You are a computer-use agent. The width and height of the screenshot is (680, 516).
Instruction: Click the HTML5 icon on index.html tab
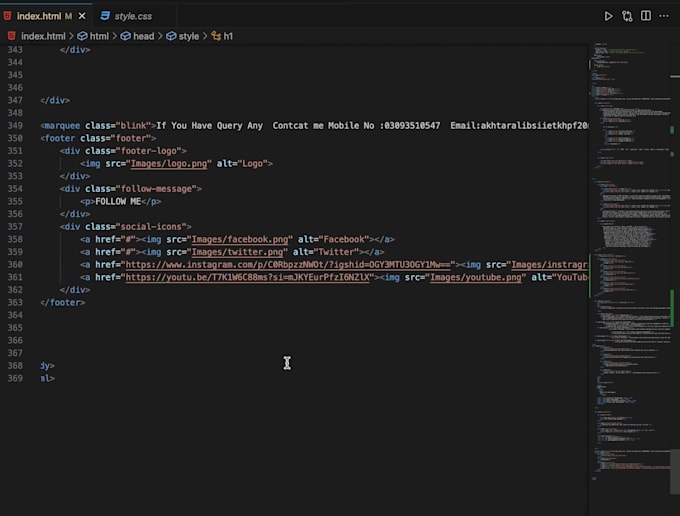7,16
